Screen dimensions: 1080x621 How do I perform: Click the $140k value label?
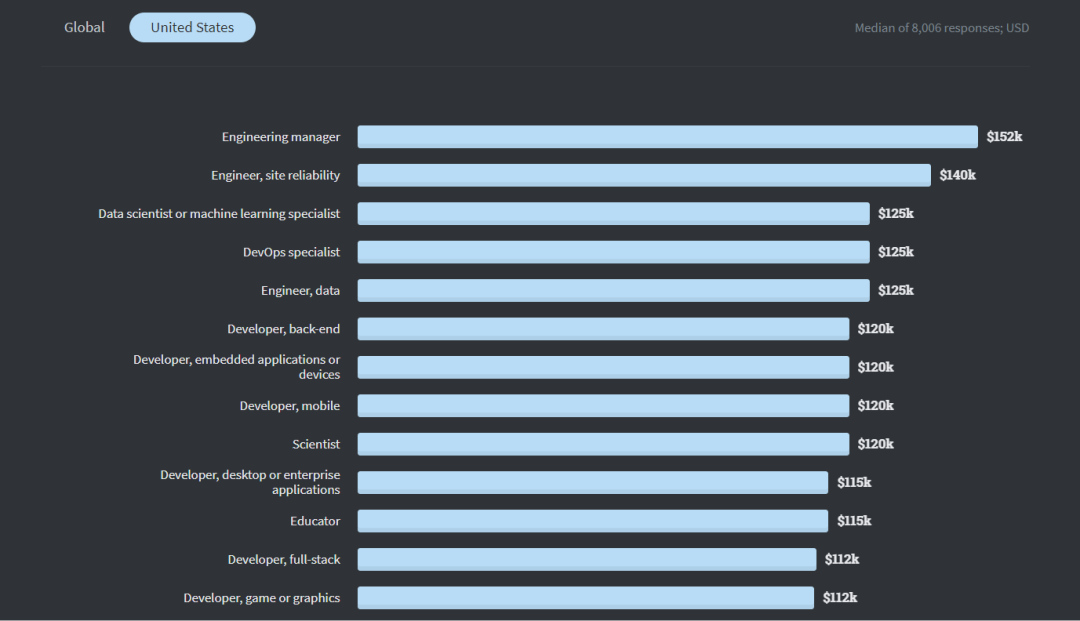[957, 175]
